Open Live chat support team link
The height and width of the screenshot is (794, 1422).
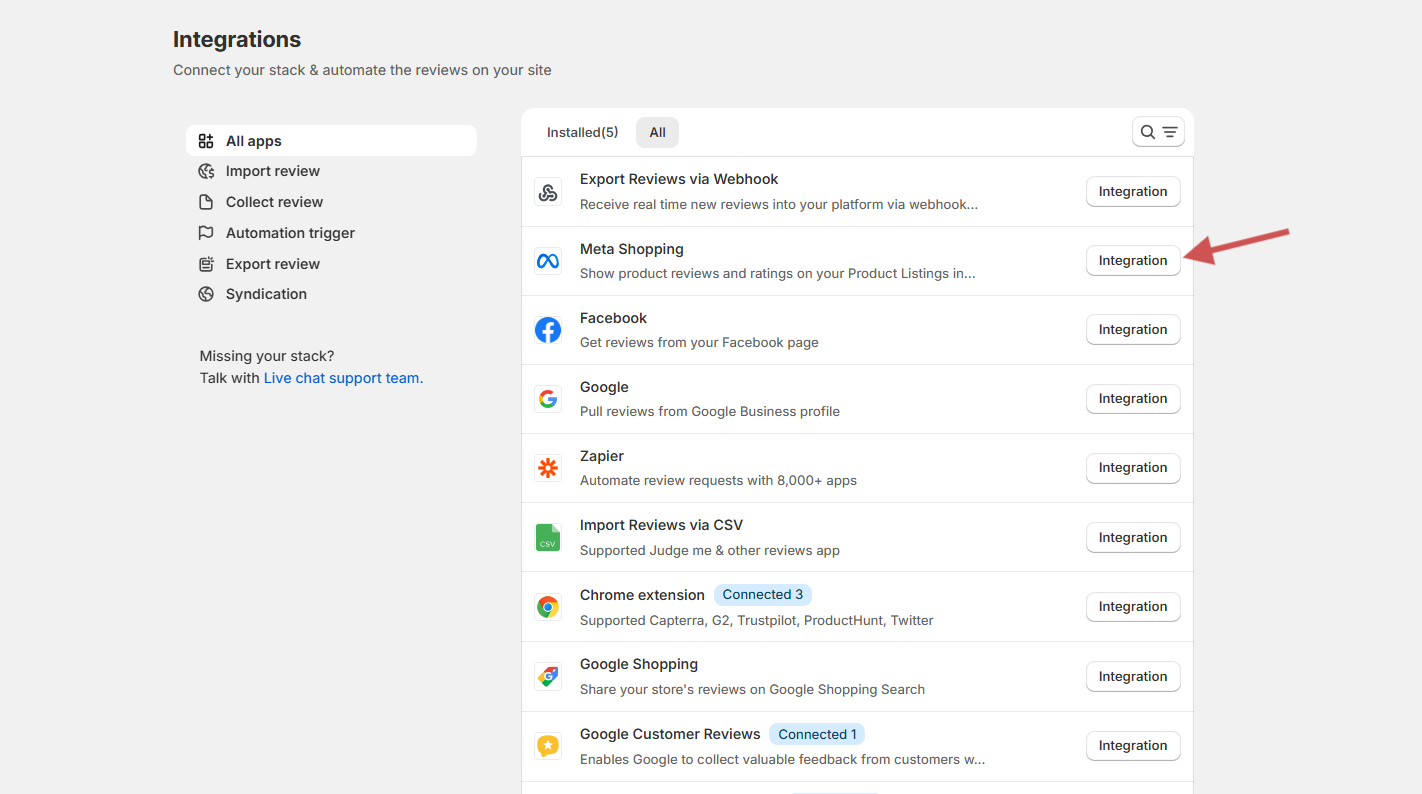tap(343, 378)
